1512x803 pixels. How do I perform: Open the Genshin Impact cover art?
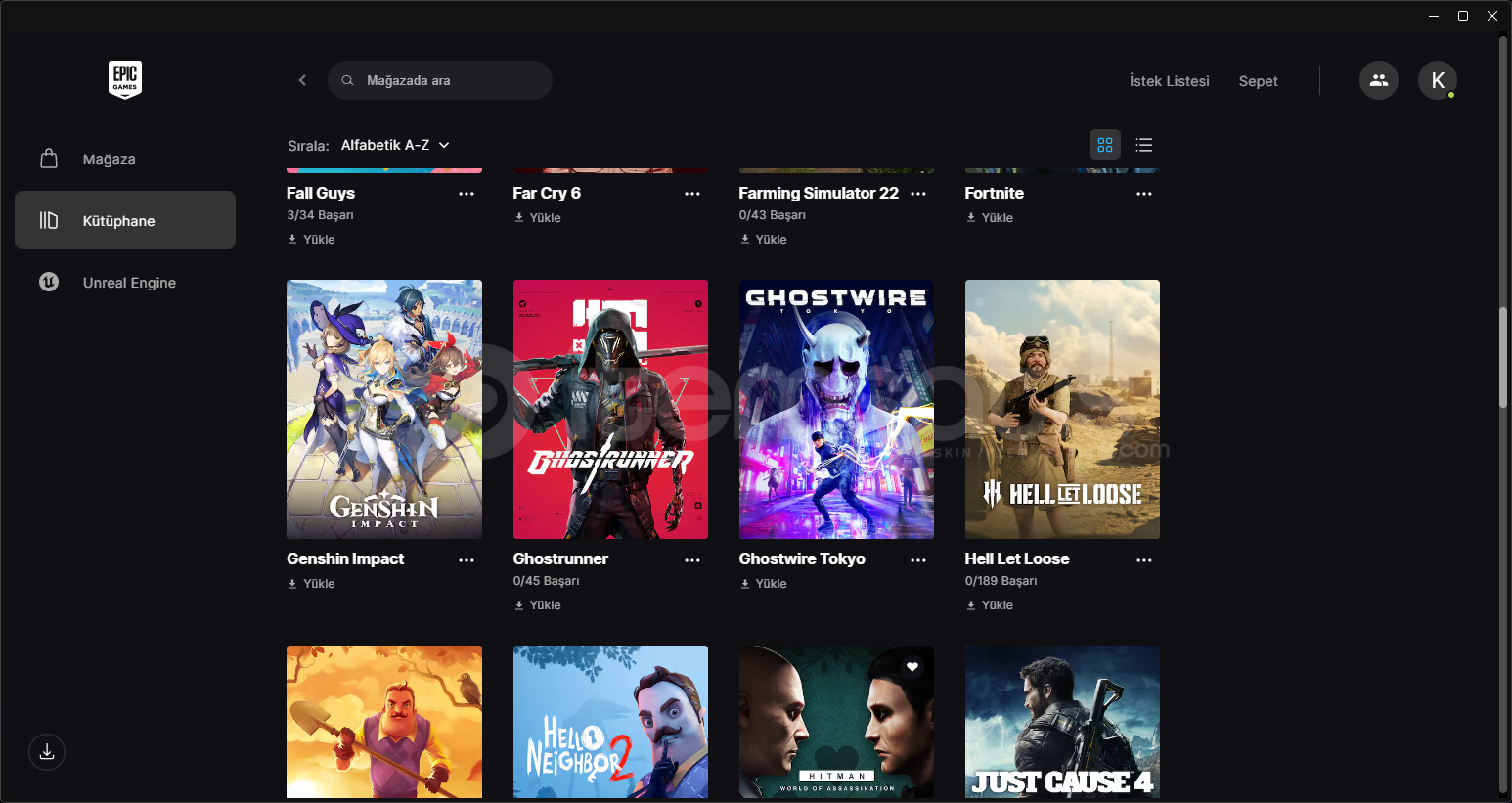[384, 409]
